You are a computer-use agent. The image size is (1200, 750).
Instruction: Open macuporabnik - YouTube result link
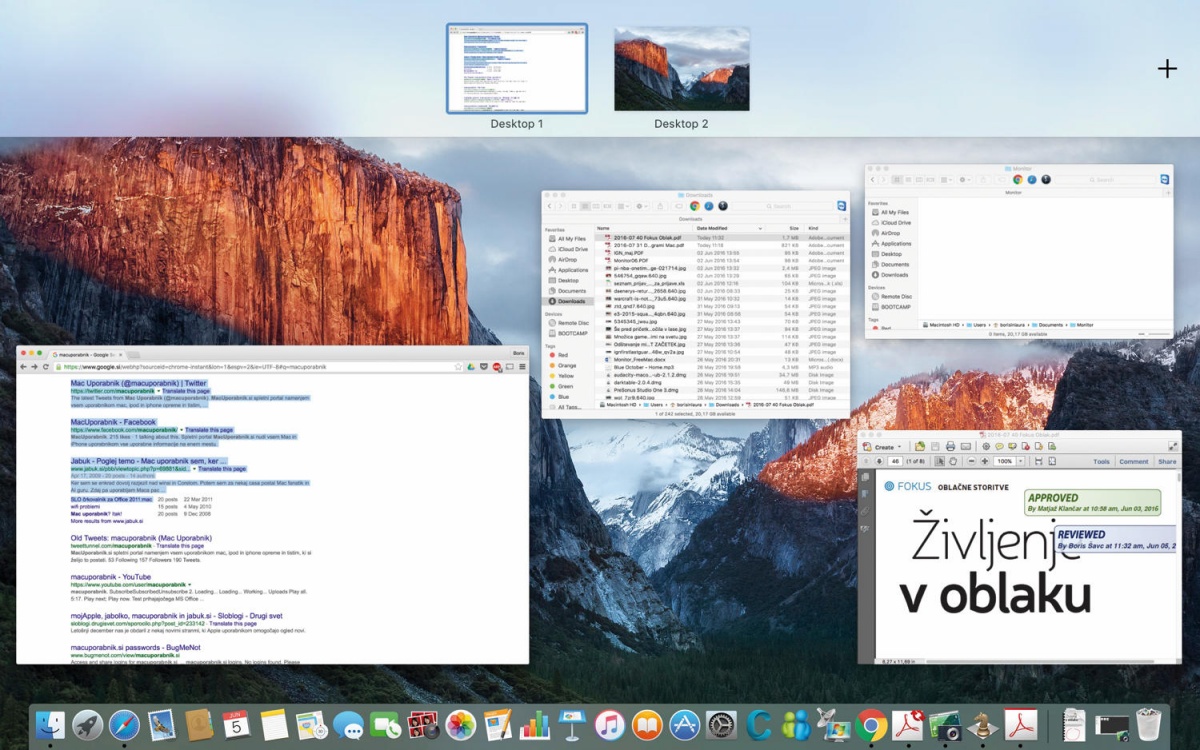[110, 576]
